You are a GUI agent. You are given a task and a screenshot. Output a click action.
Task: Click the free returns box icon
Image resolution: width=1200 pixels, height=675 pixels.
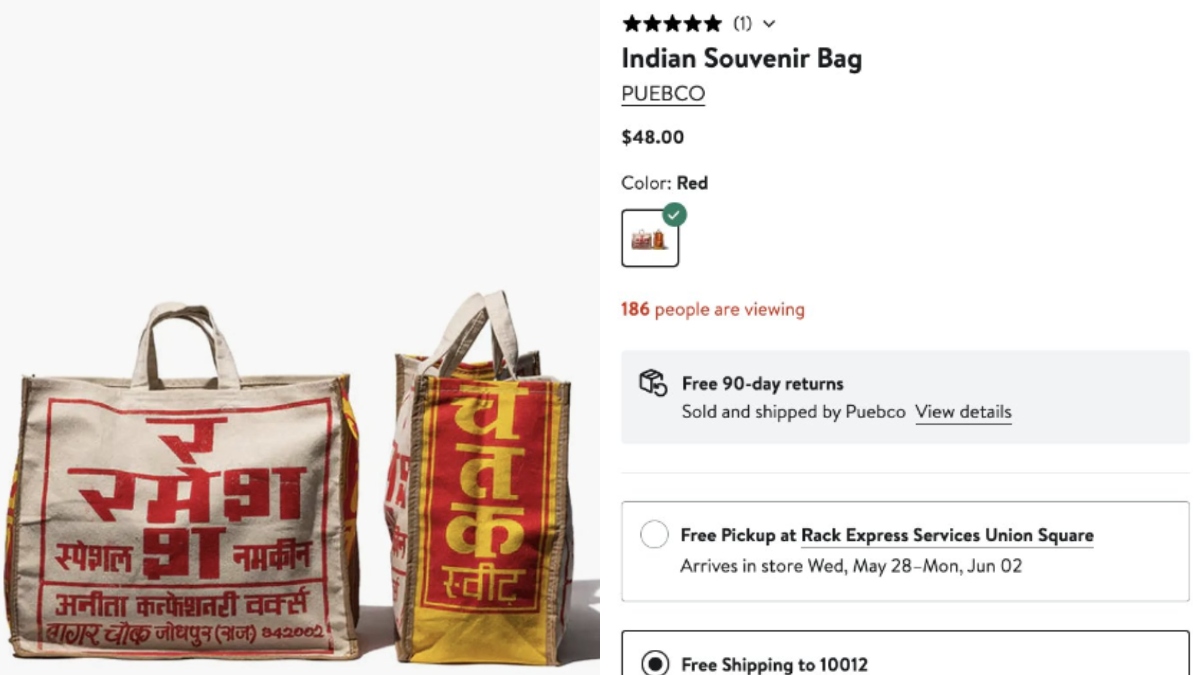[653, 383]
